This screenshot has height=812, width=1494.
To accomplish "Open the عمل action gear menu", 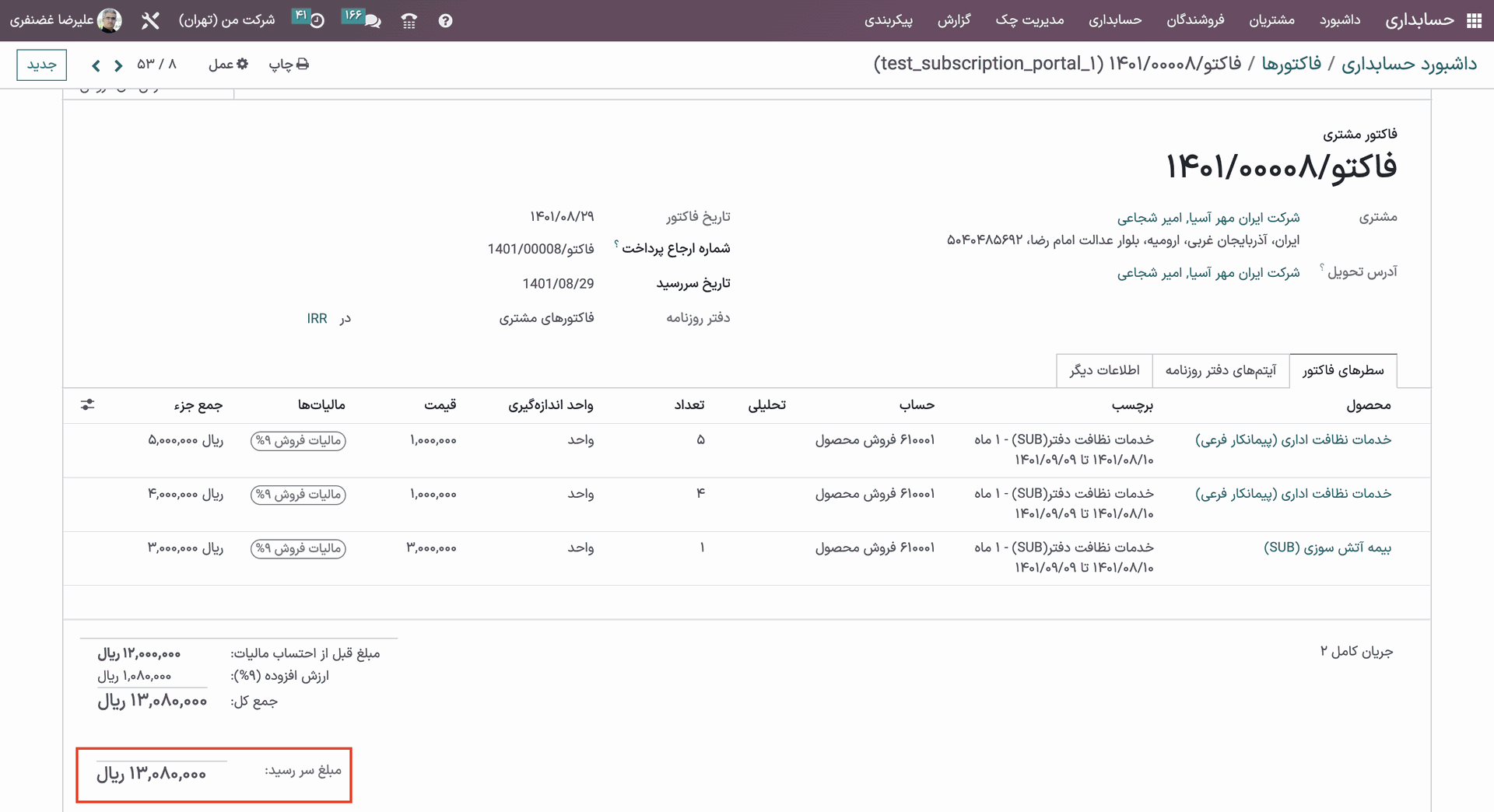I will (x=228, y=64).
